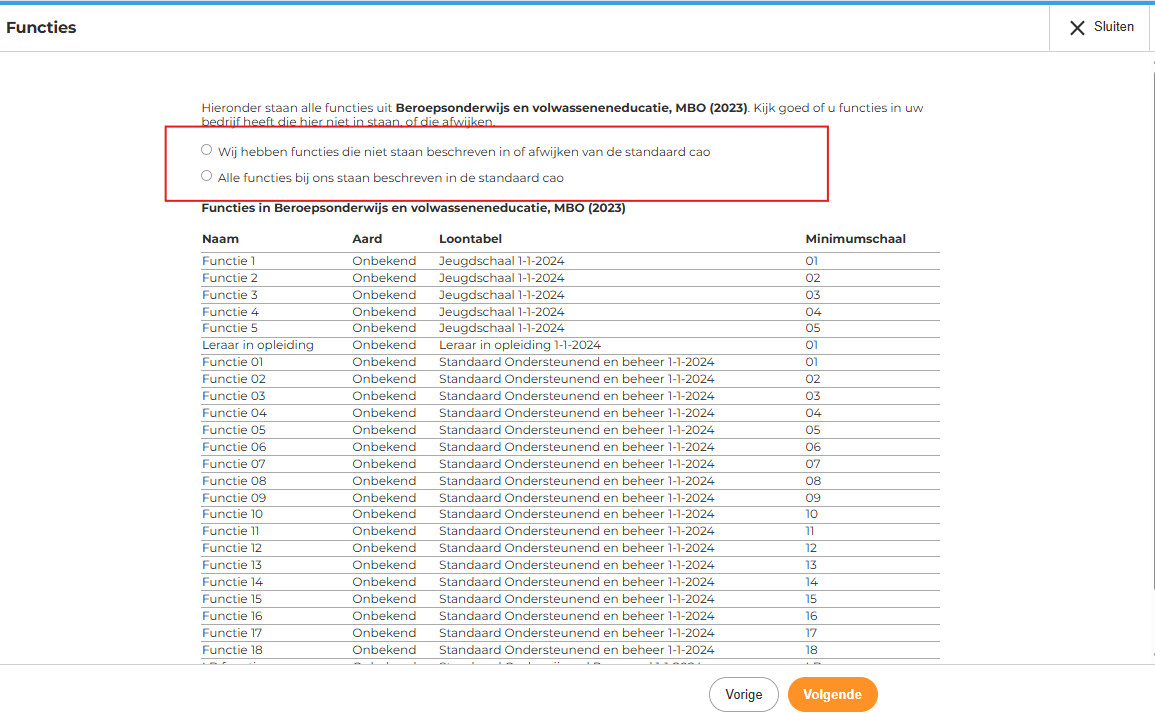Click the Naam column header

220,239
